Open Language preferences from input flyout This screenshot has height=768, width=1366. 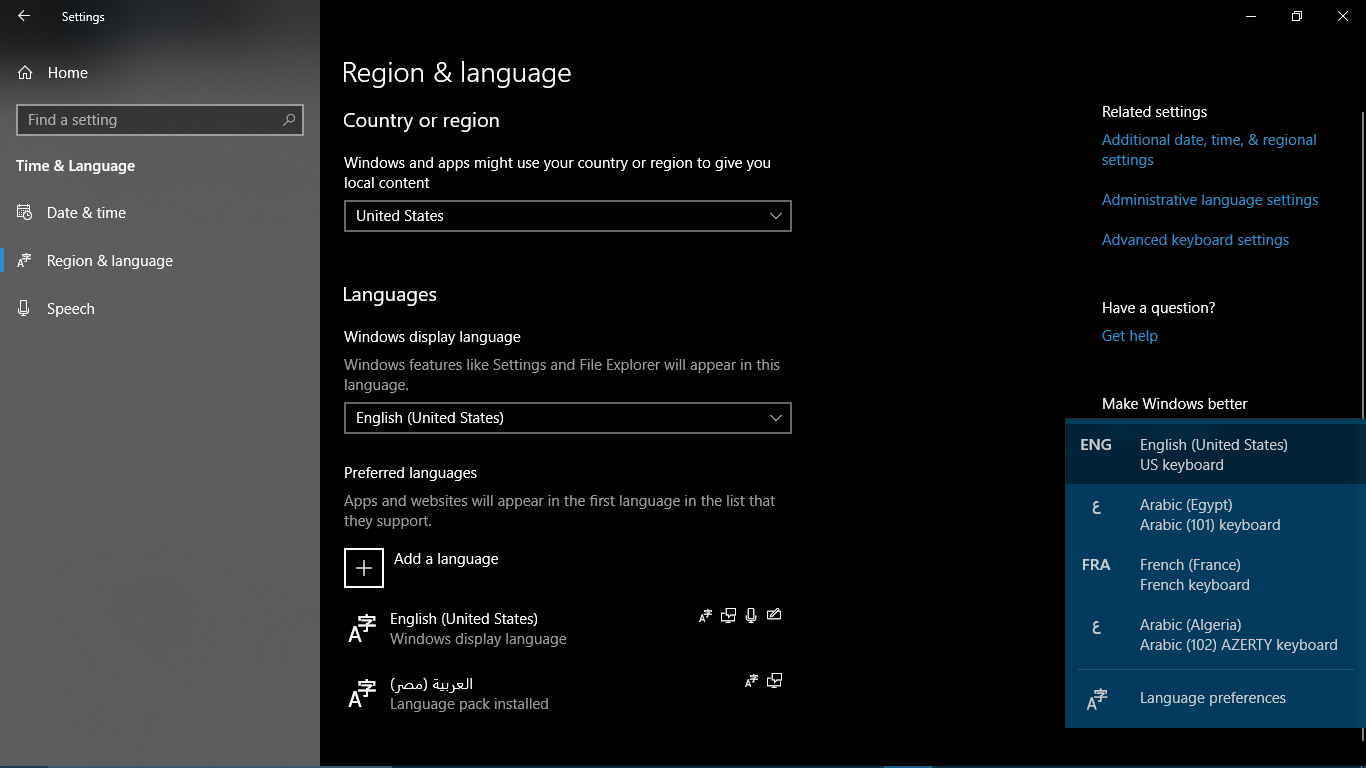[1215, 699]
